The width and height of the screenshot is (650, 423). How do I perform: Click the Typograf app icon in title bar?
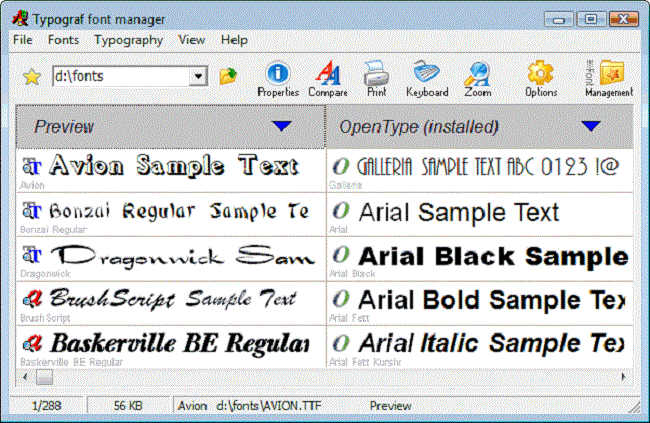pos(20,19)
